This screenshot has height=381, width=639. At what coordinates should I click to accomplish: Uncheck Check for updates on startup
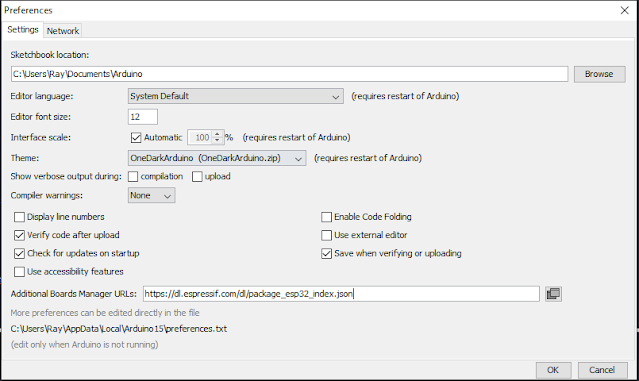point(19,253)
